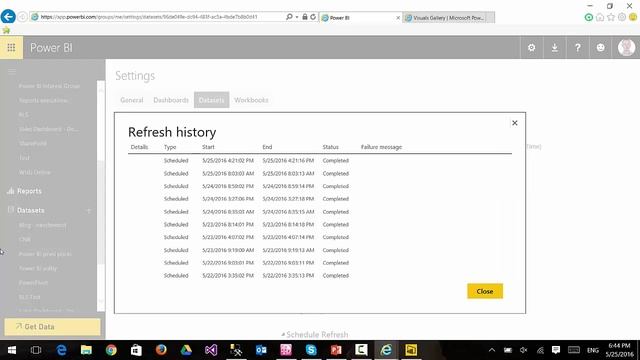Screen dimensions: 640x360
Task: Open Firefox from taskbar
Action: [x=161, y=350]
